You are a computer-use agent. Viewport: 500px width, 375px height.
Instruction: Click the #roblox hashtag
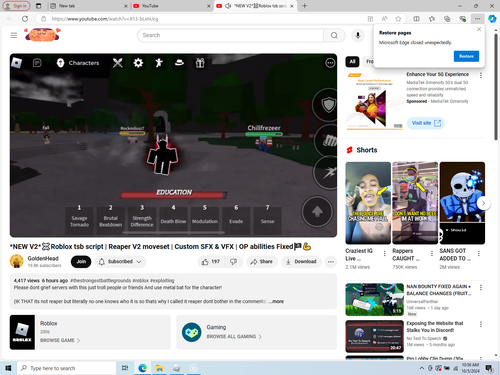[x=141, y=281]
